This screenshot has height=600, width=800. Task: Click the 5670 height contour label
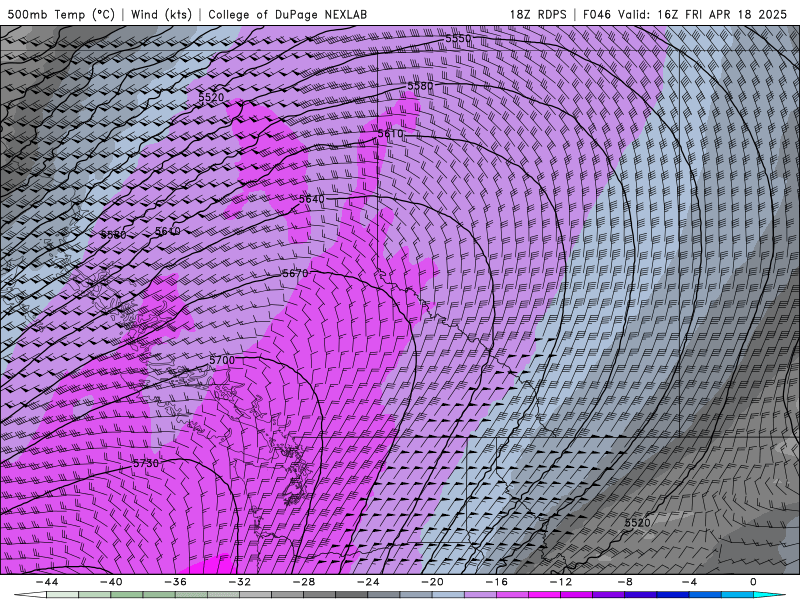tap(295, 273)
